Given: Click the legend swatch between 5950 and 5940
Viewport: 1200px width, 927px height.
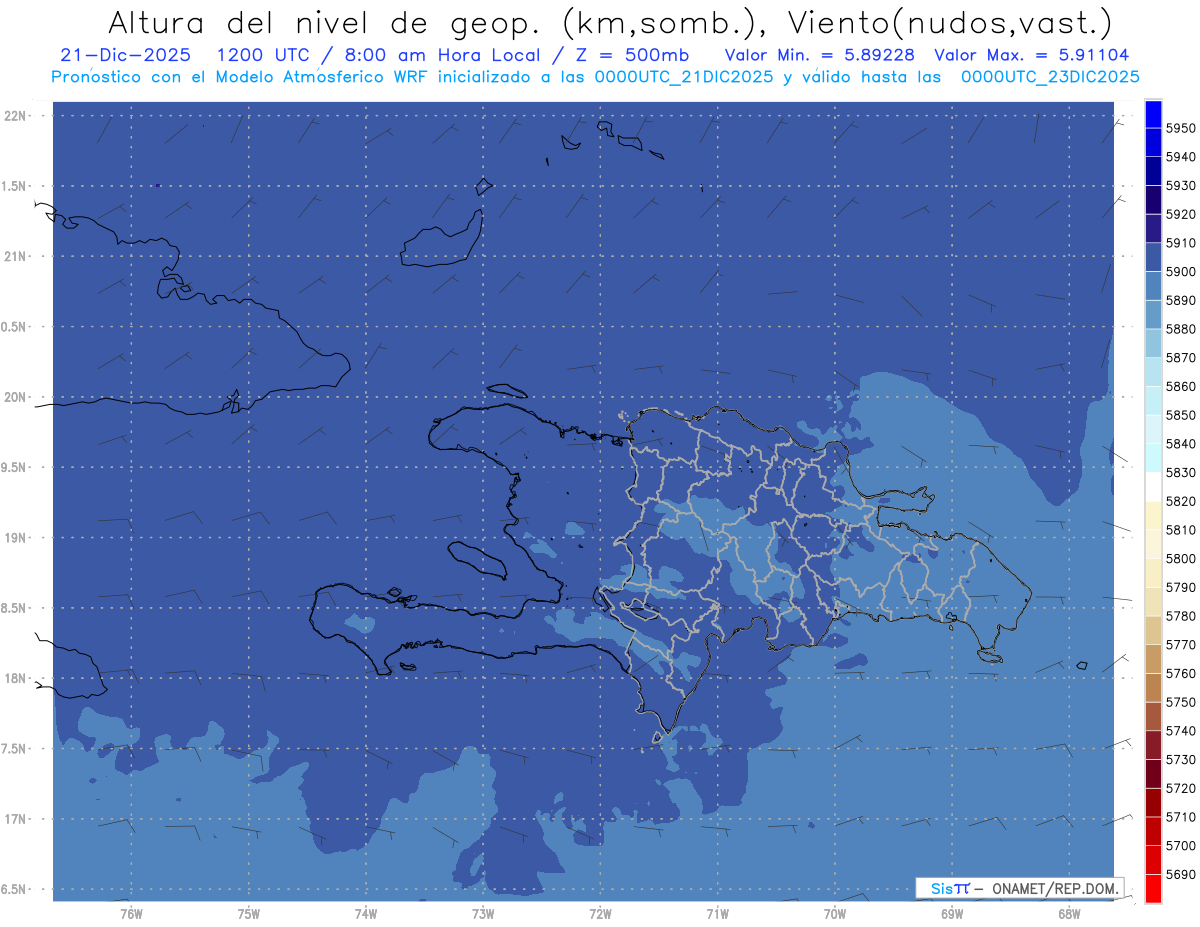Looking at the screenshot, I should coord(1153,143).
